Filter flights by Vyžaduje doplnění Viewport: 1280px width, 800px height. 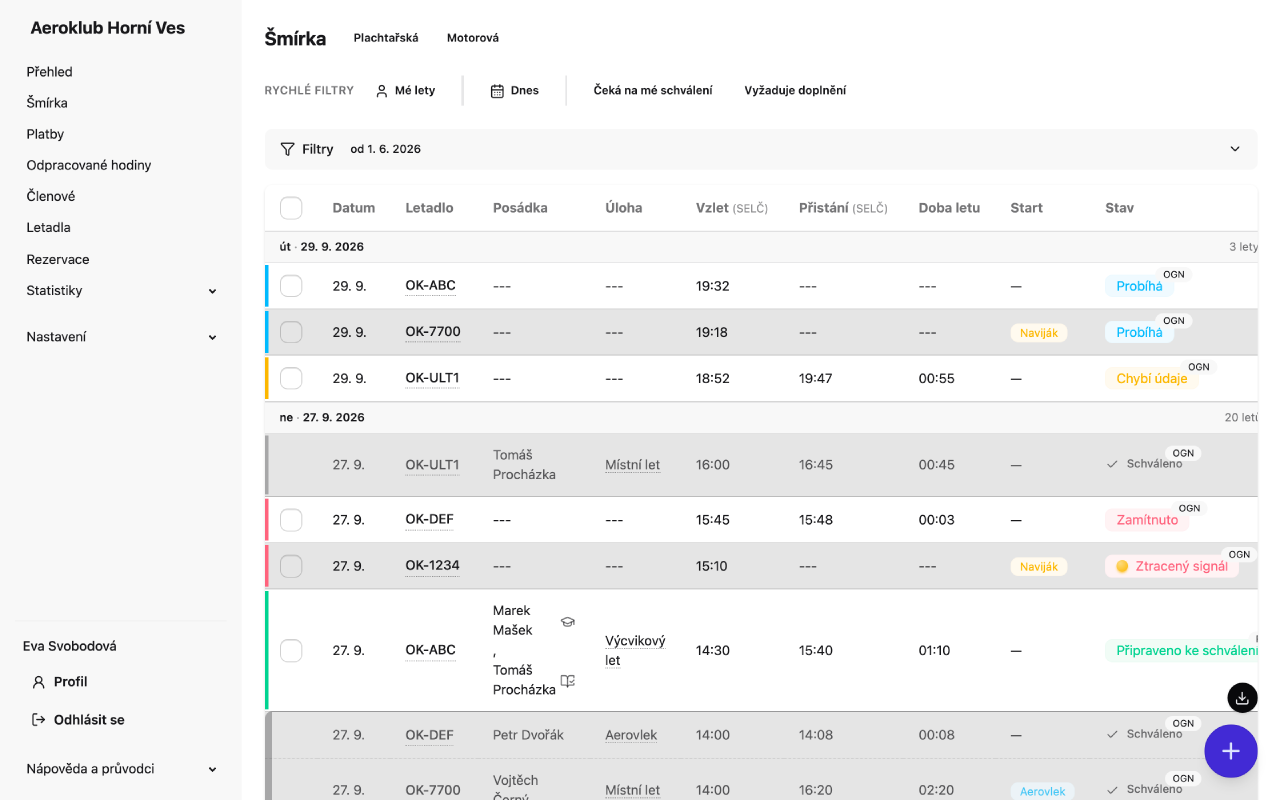(x=795, y=91)
